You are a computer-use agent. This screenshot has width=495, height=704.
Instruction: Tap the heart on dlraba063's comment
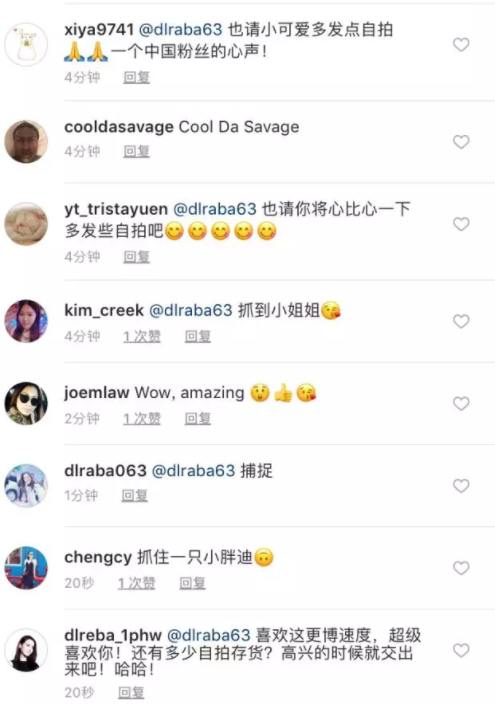pyautogui.click(x=461, y=485)
